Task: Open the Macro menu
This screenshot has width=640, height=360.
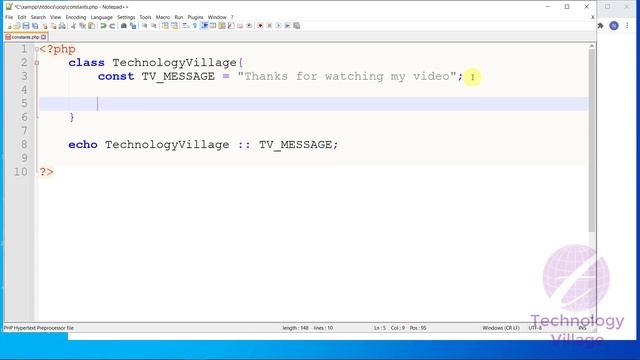Action: (163, 17)
